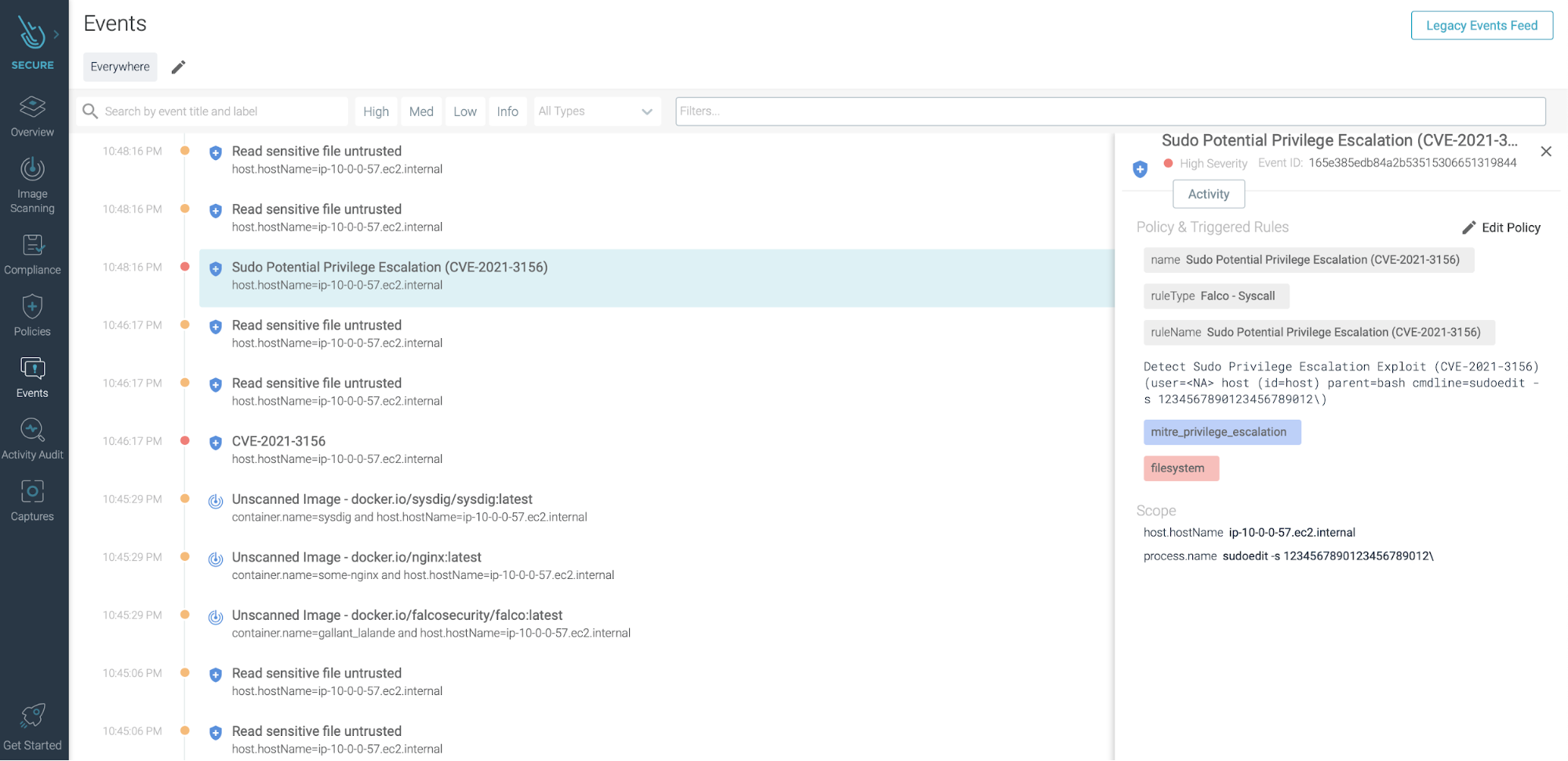Open the Overview section
Screen dimensions: 1568x761
pos(32,117)
